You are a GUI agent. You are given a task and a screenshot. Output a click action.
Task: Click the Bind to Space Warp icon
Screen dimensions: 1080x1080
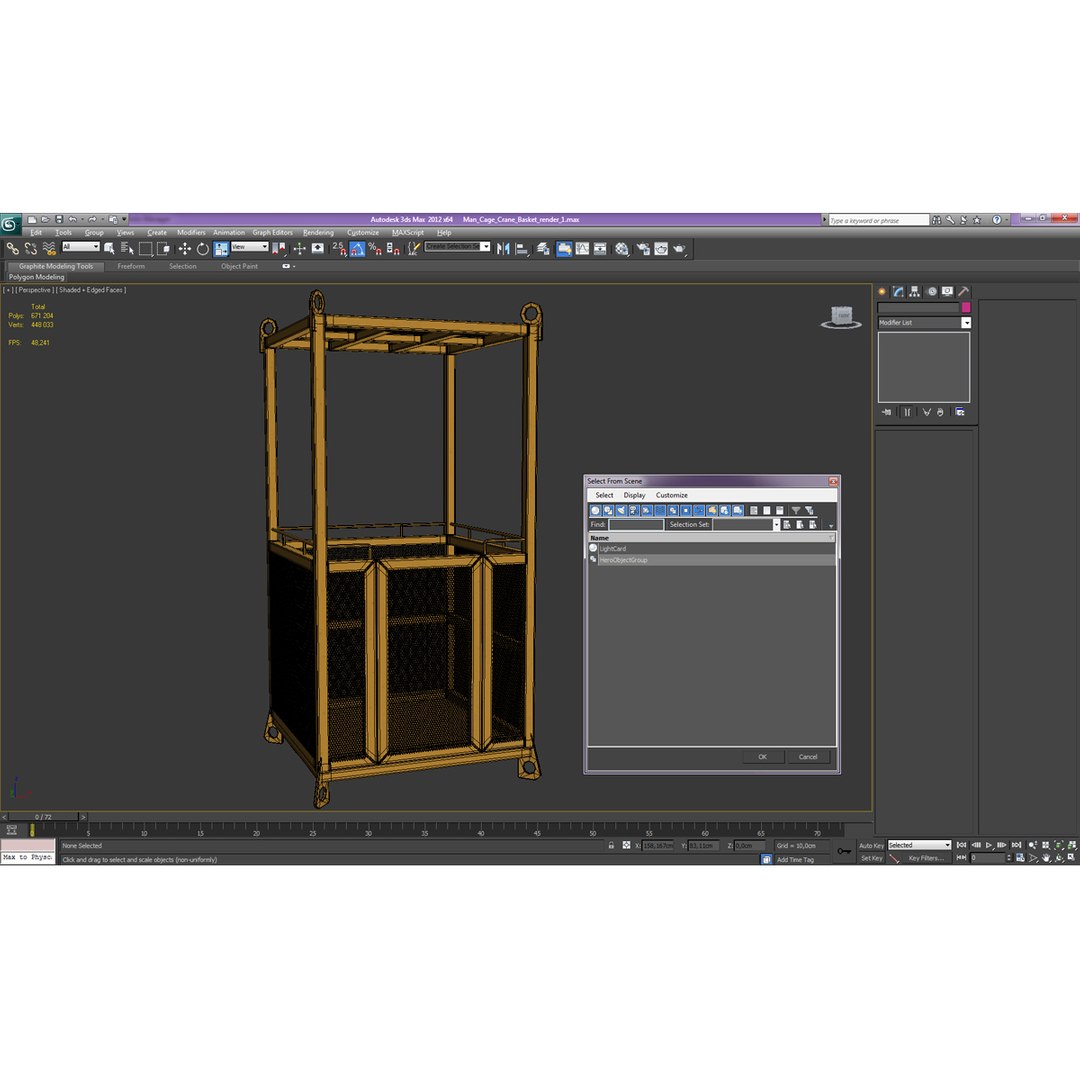point(49,249)
